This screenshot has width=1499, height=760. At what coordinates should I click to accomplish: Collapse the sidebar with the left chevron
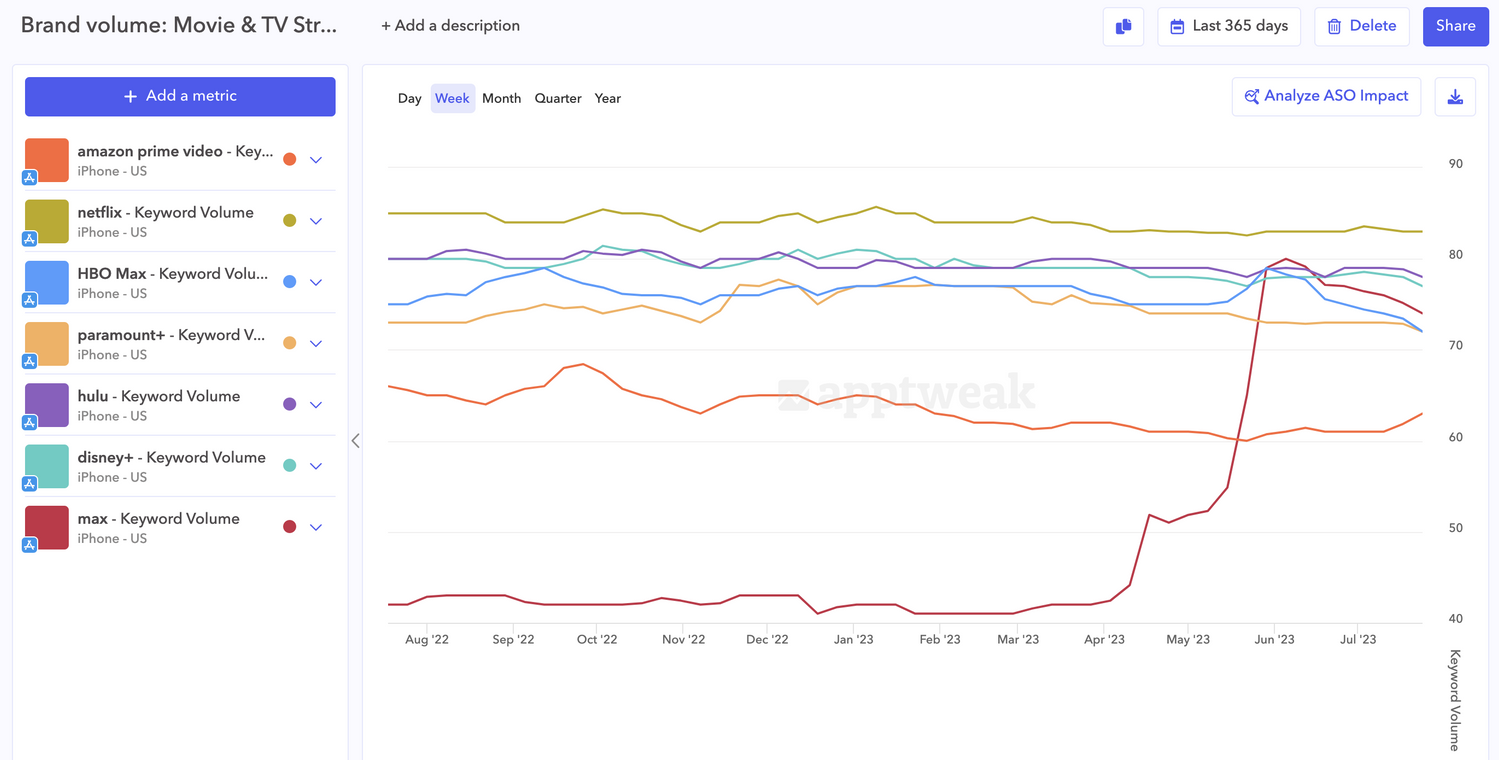355,440
